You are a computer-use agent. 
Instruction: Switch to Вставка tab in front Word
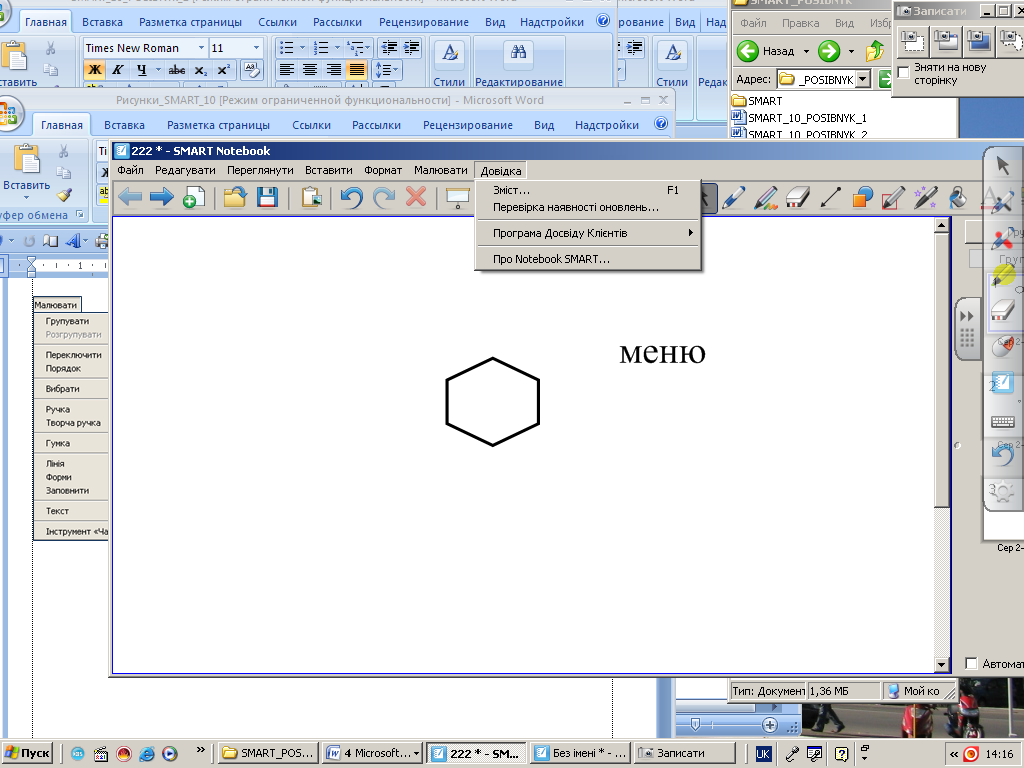(x=124, y=125)
